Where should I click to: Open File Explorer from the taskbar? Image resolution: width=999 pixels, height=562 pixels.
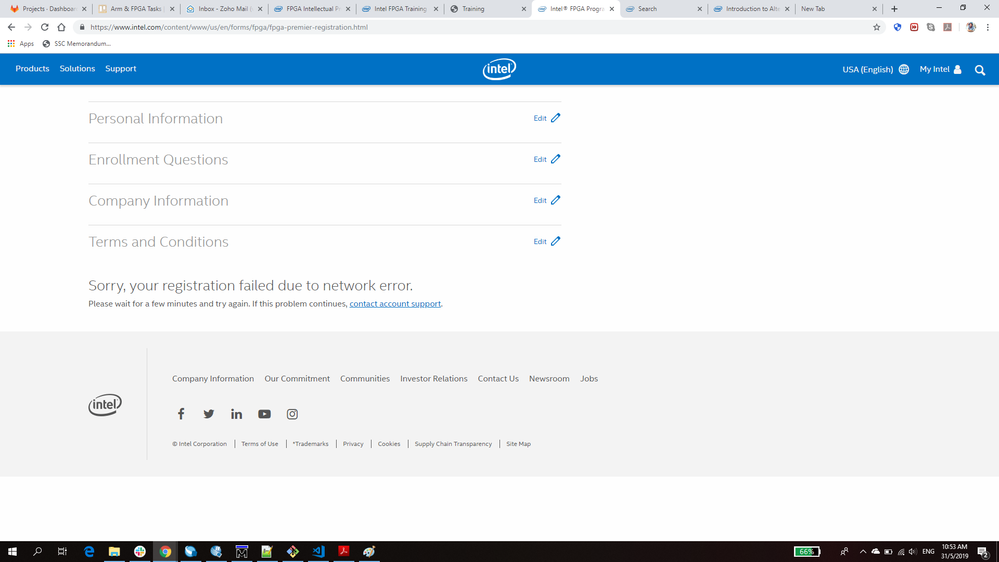(114, 552)
